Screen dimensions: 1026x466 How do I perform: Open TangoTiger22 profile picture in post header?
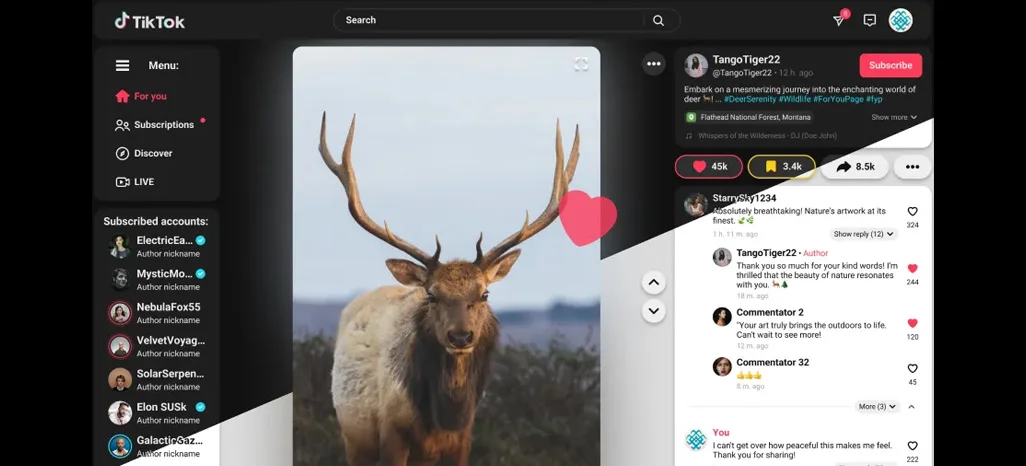coord(696,65)
